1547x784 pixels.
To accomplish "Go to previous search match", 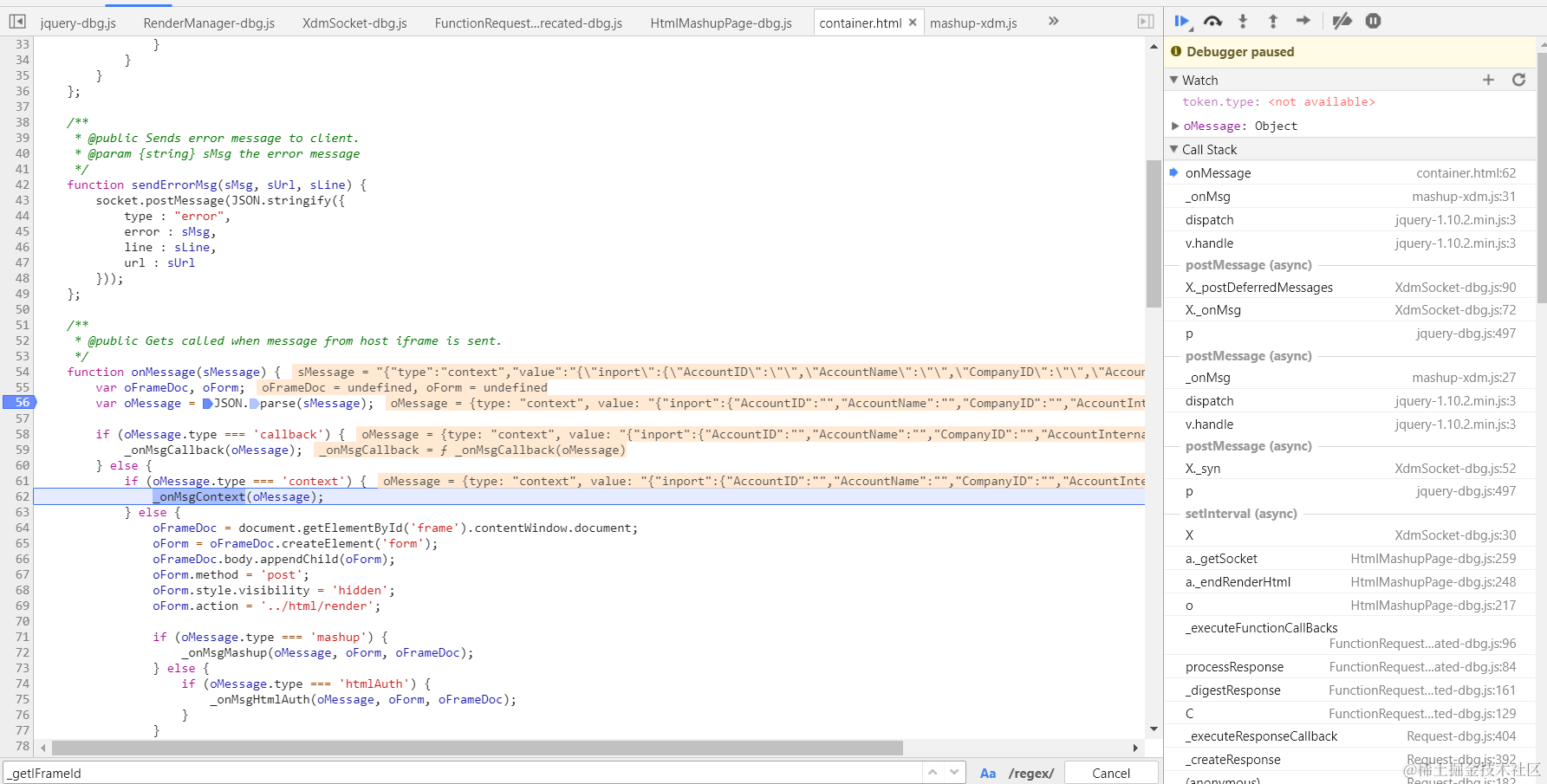I will pos(933,772).
